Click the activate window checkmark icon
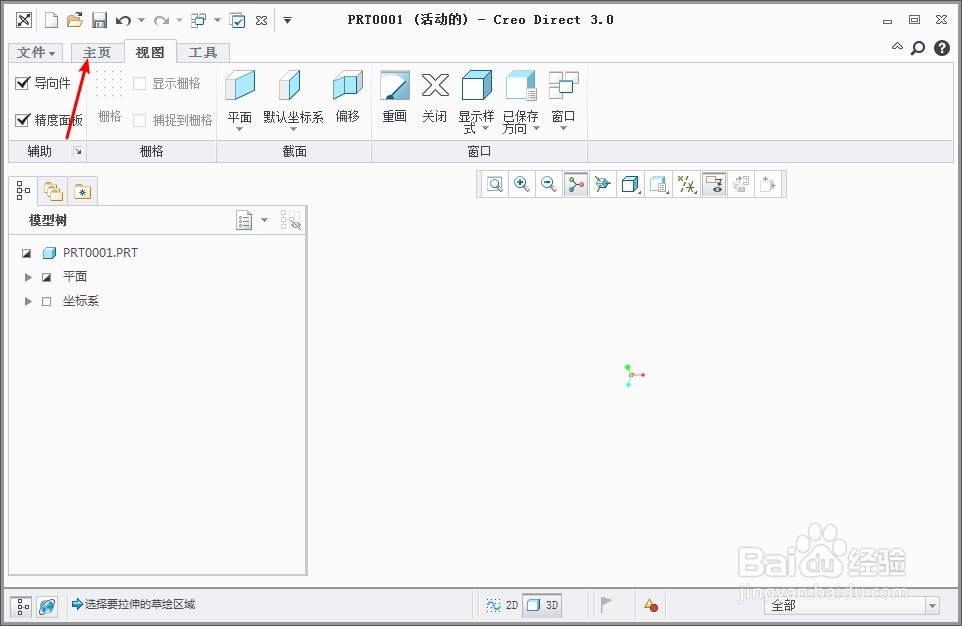The height and width of the screenshot is (626, 962). (237, 20)
